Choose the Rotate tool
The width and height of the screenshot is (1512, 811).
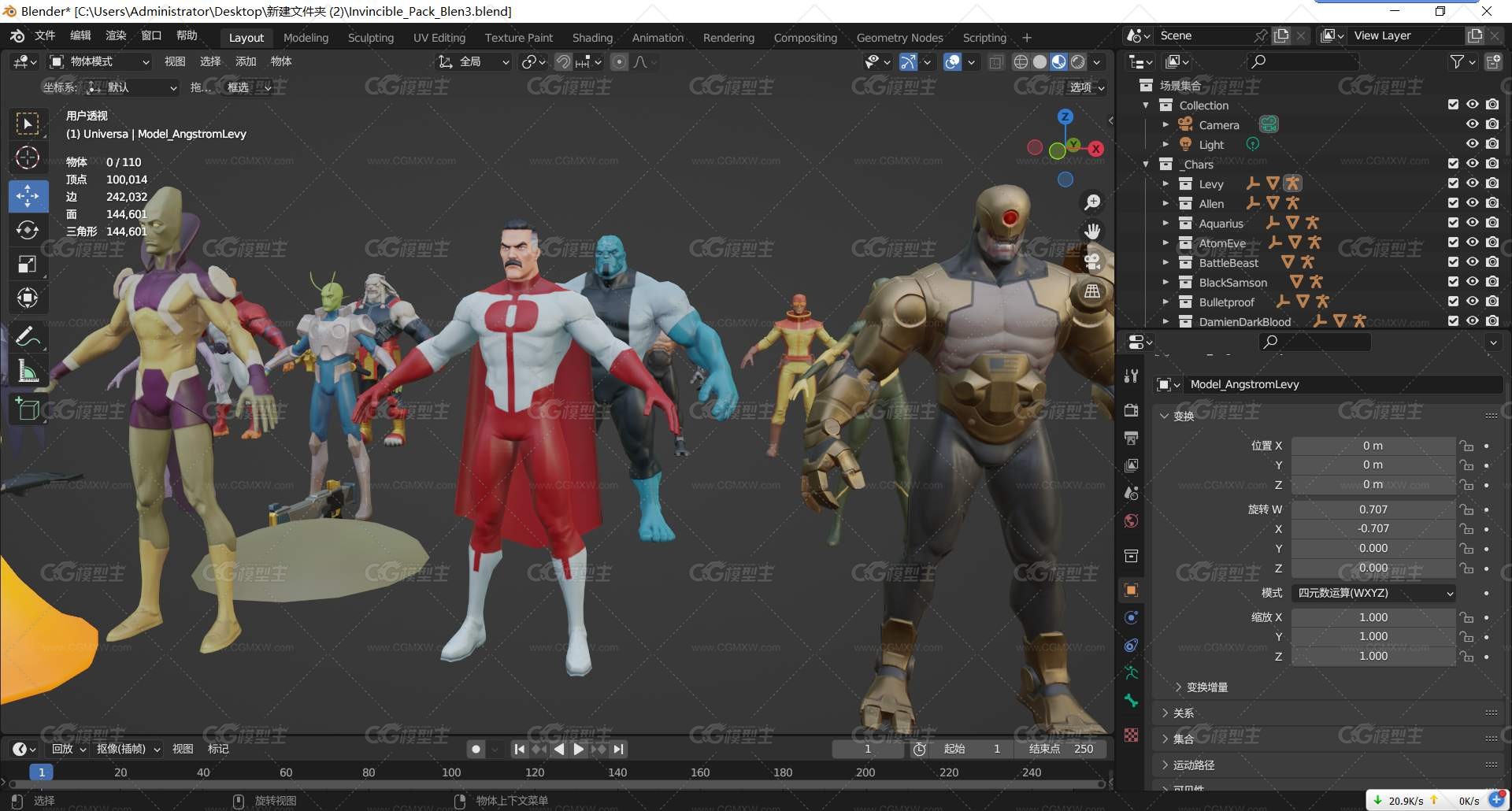(28, 230)
